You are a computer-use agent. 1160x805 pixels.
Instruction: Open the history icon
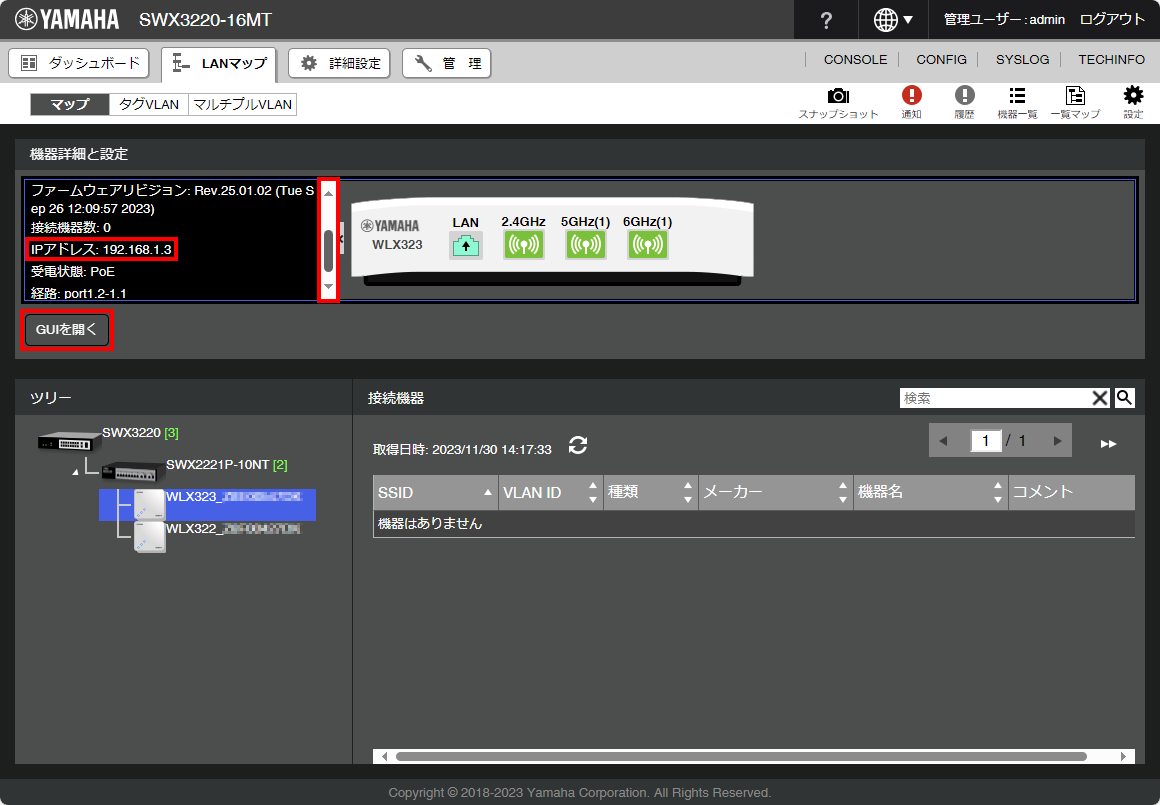point(964,96)
